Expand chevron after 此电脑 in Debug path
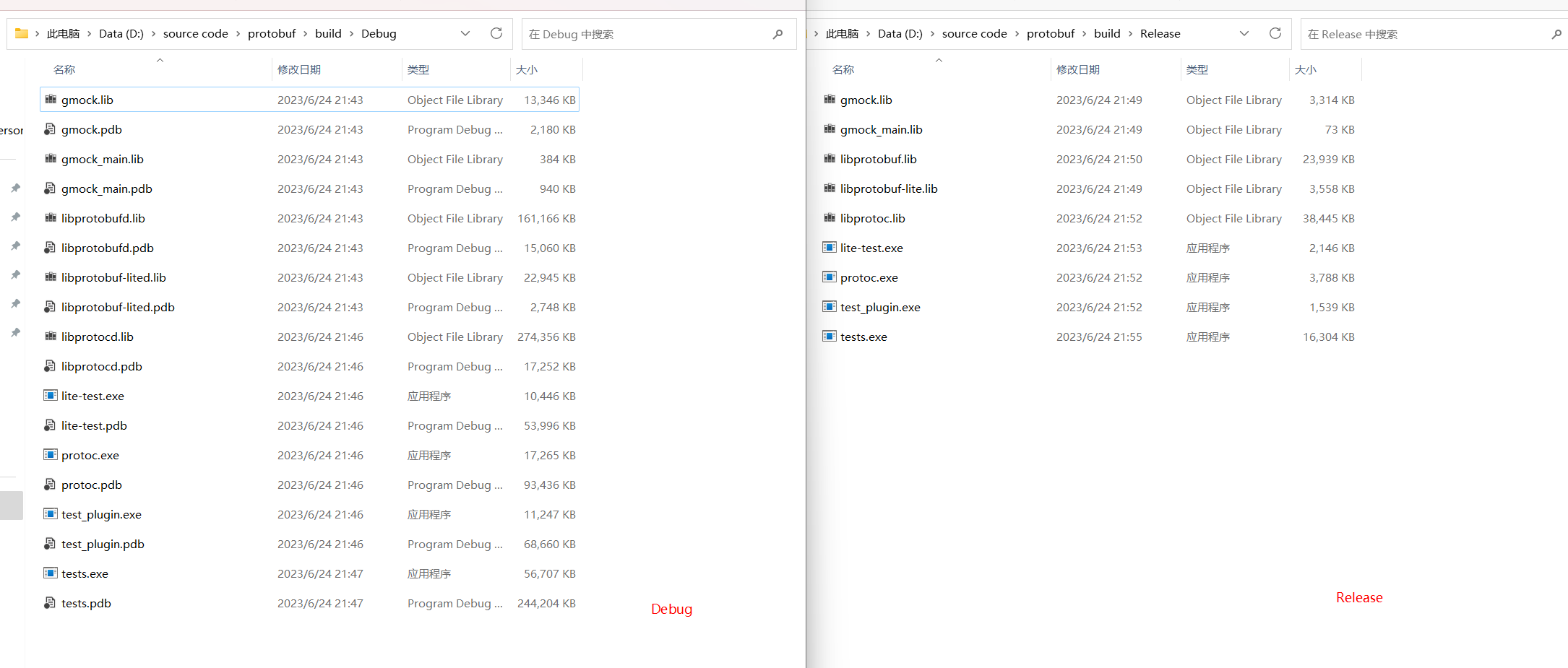This screenshot has height=668, width=1568. [x=90, y=34]
